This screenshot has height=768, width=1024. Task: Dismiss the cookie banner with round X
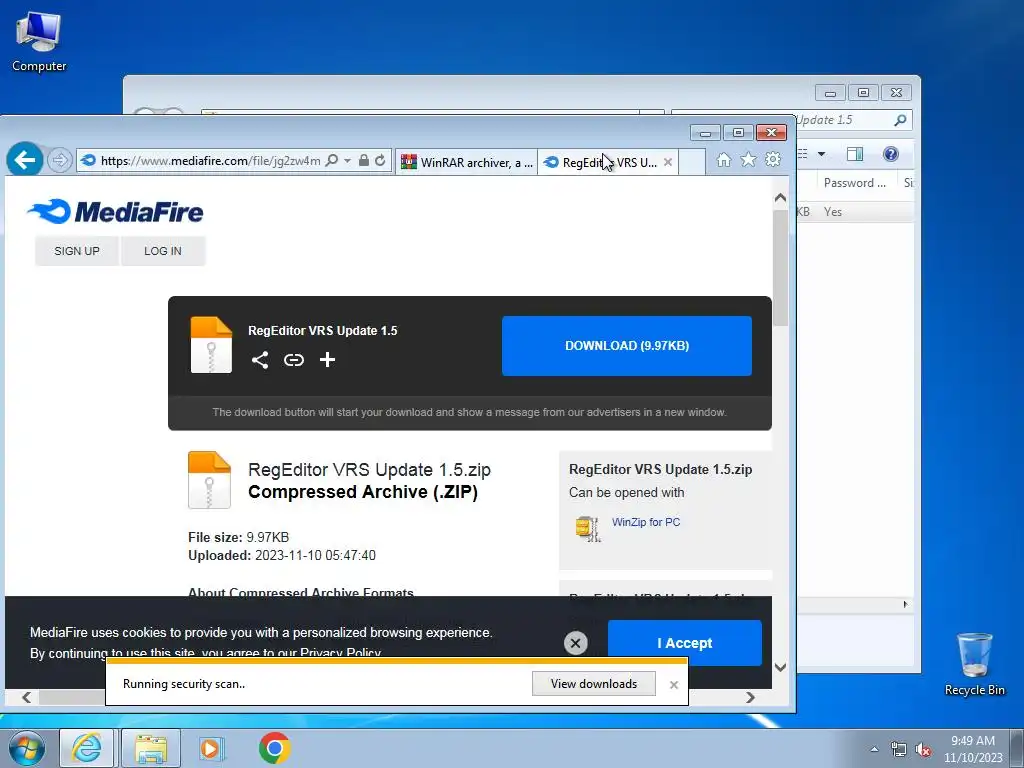click(575, 643)
